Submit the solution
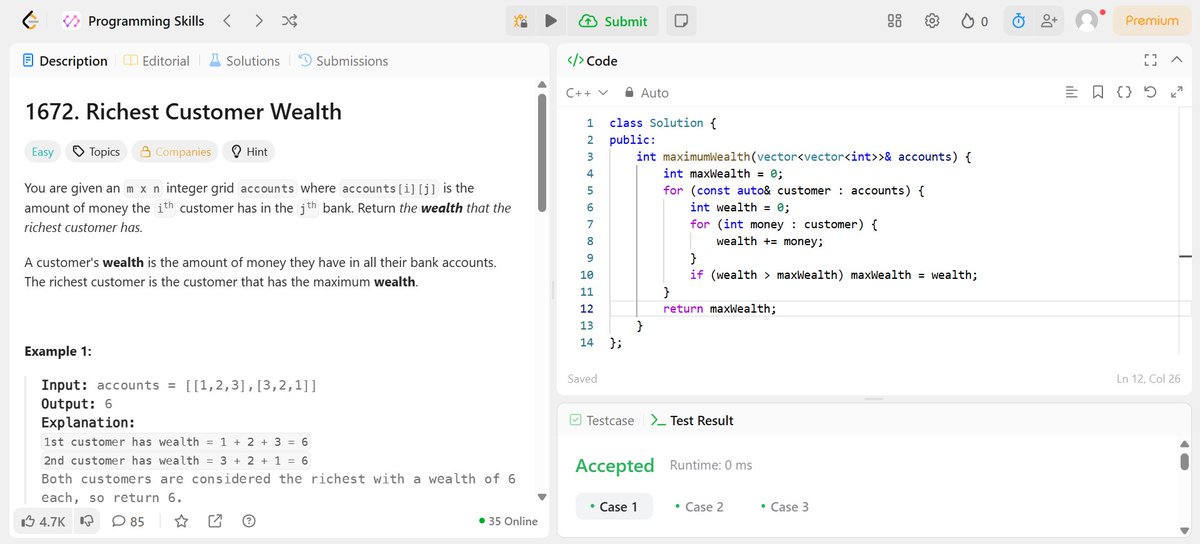This screenshot has width=1200, height=544. coord(613,21)
